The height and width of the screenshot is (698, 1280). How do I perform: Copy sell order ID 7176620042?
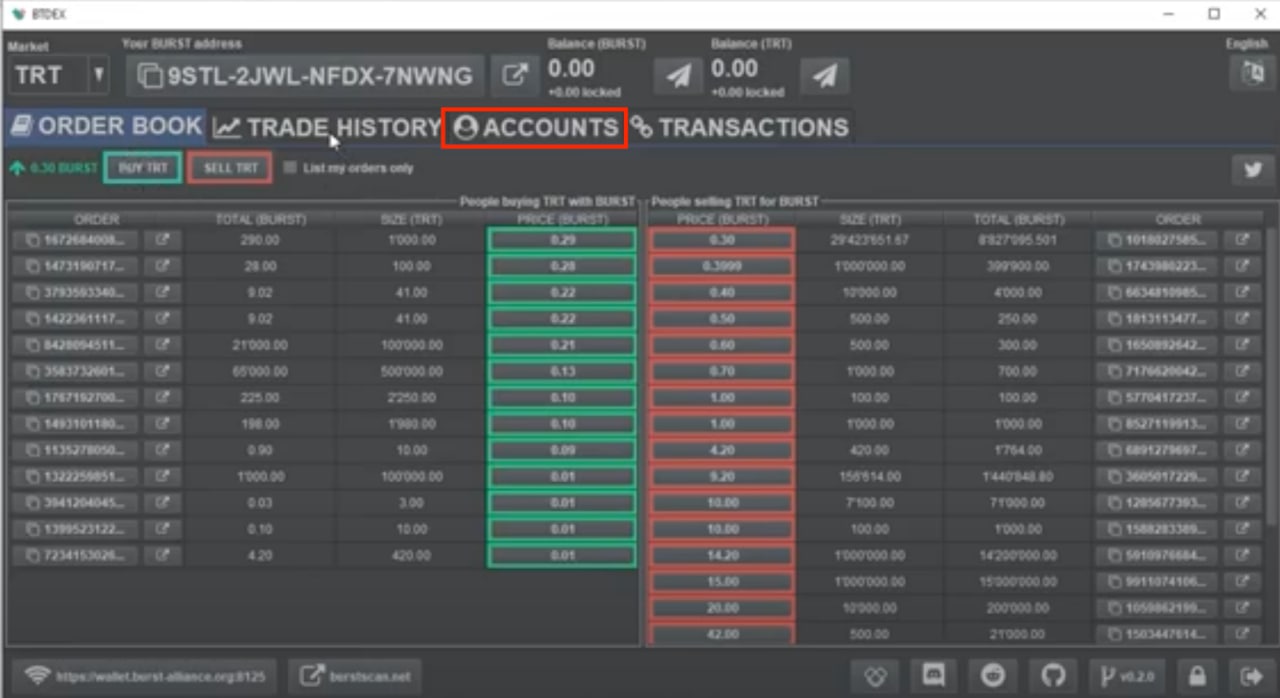(1157, 372)
